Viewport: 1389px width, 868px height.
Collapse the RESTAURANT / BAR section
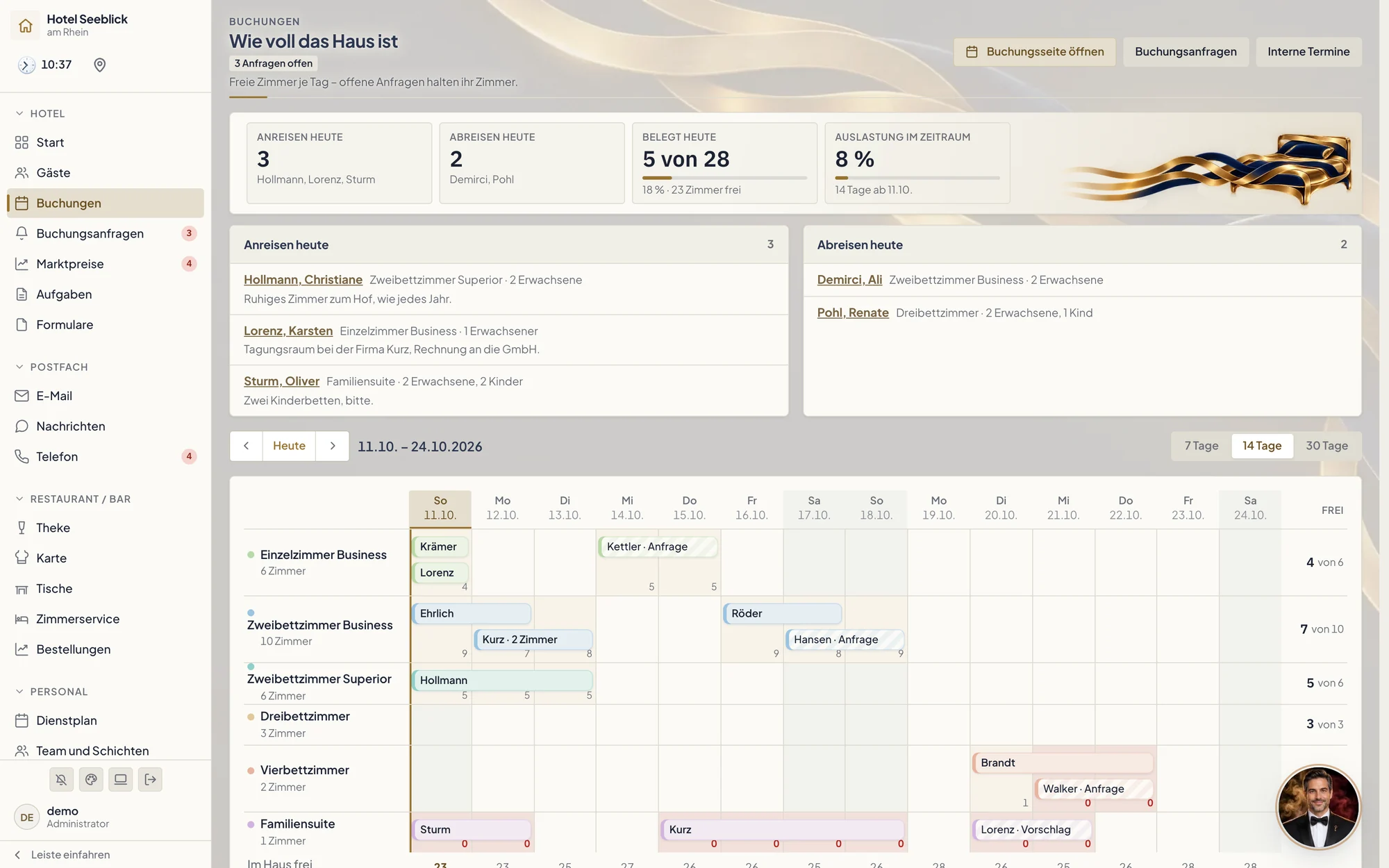click(x=73, y=499)
